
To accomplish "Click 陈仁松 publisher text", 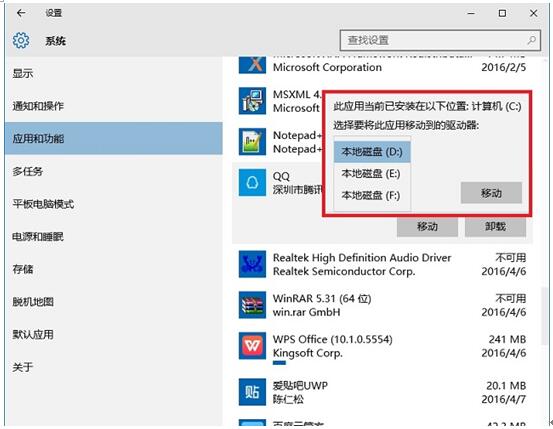I will click(288, 399).
